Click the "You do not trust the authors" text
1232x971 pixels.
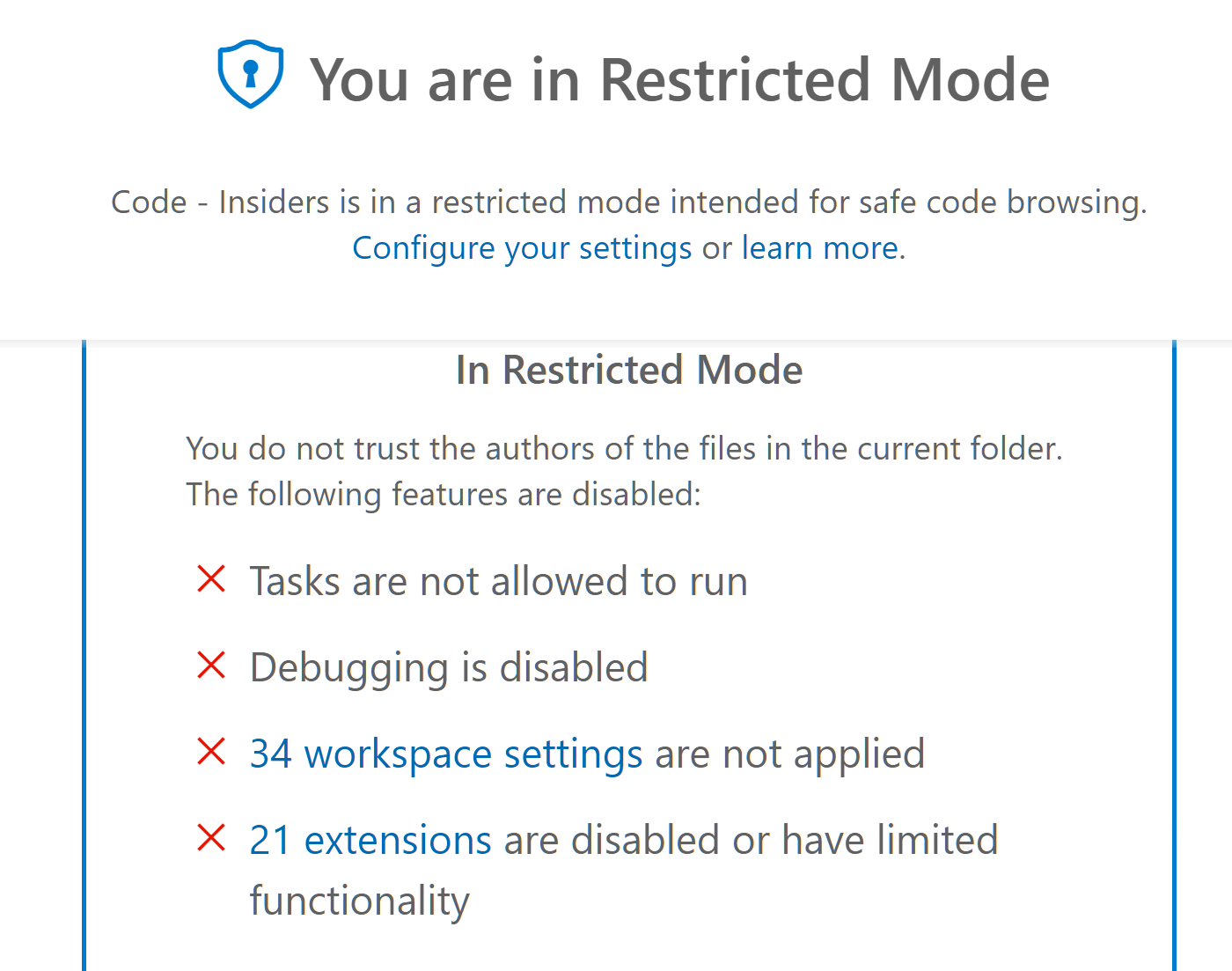[x=625, y=448]
